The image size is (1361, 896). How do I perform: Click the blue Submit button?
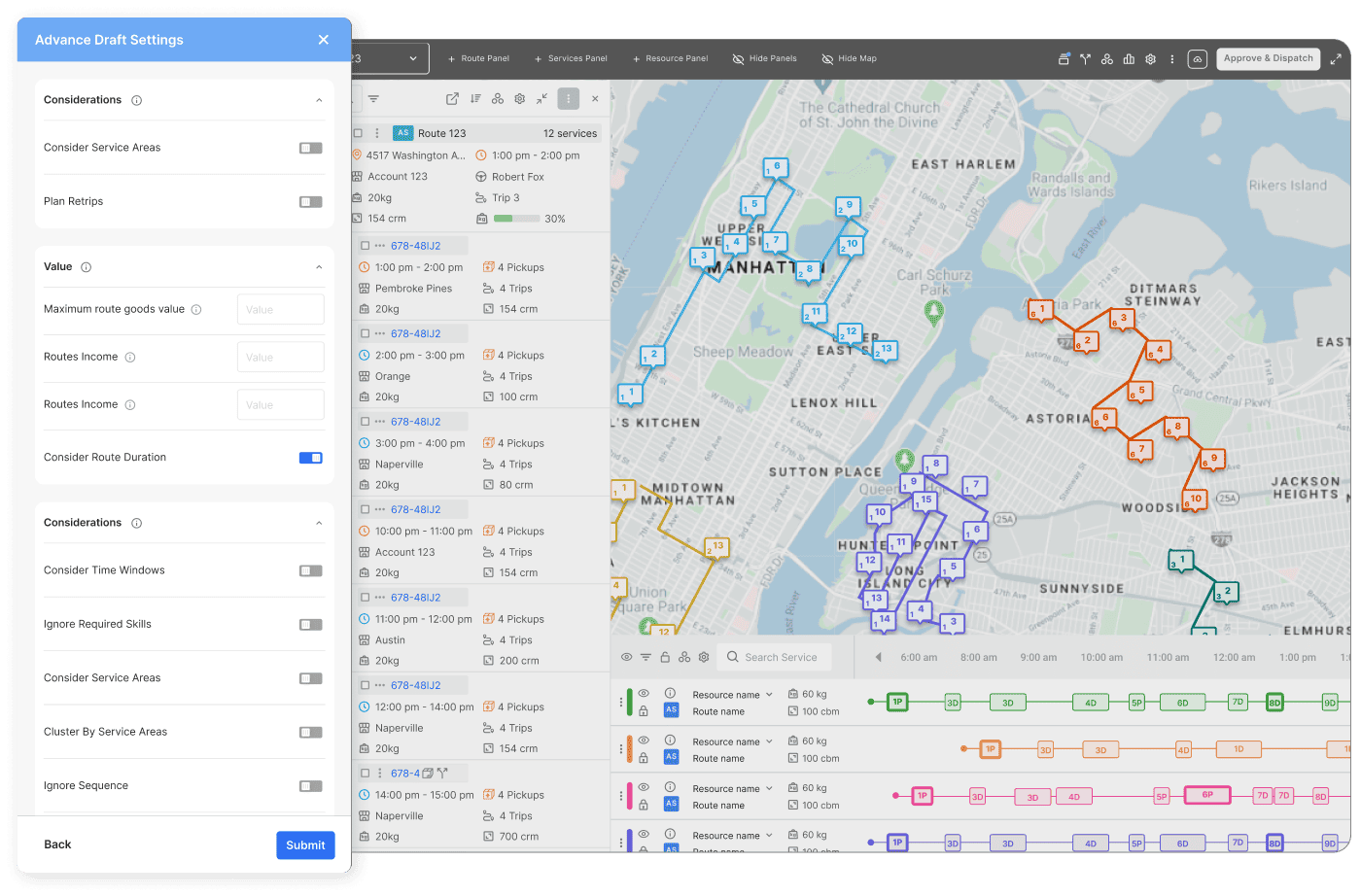pos(305,845)
